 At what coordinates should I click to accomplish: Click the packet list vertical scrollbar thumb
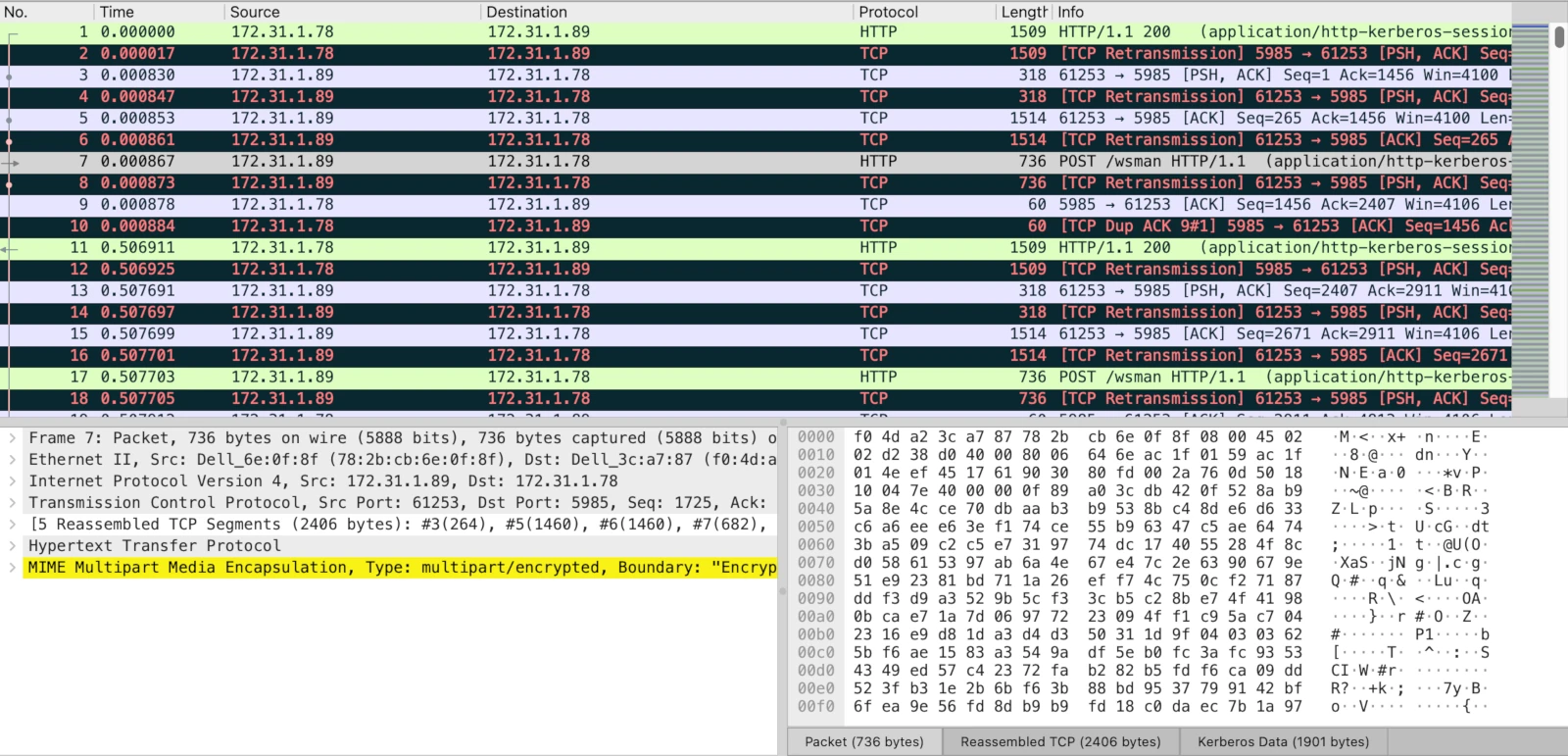1558,36
